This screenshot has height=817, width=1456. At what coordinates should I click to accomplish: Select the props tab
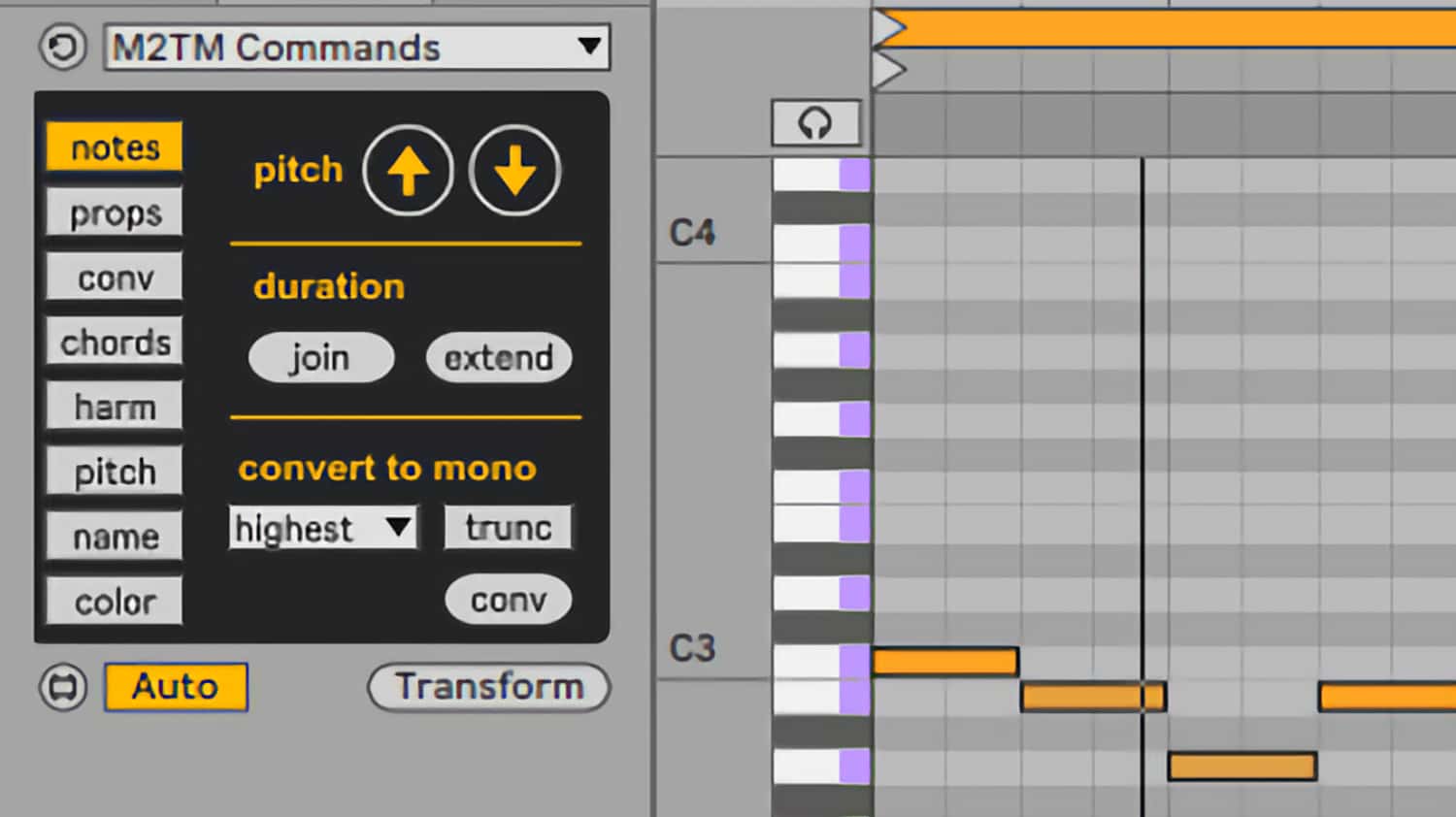click(x=116, y=212)
